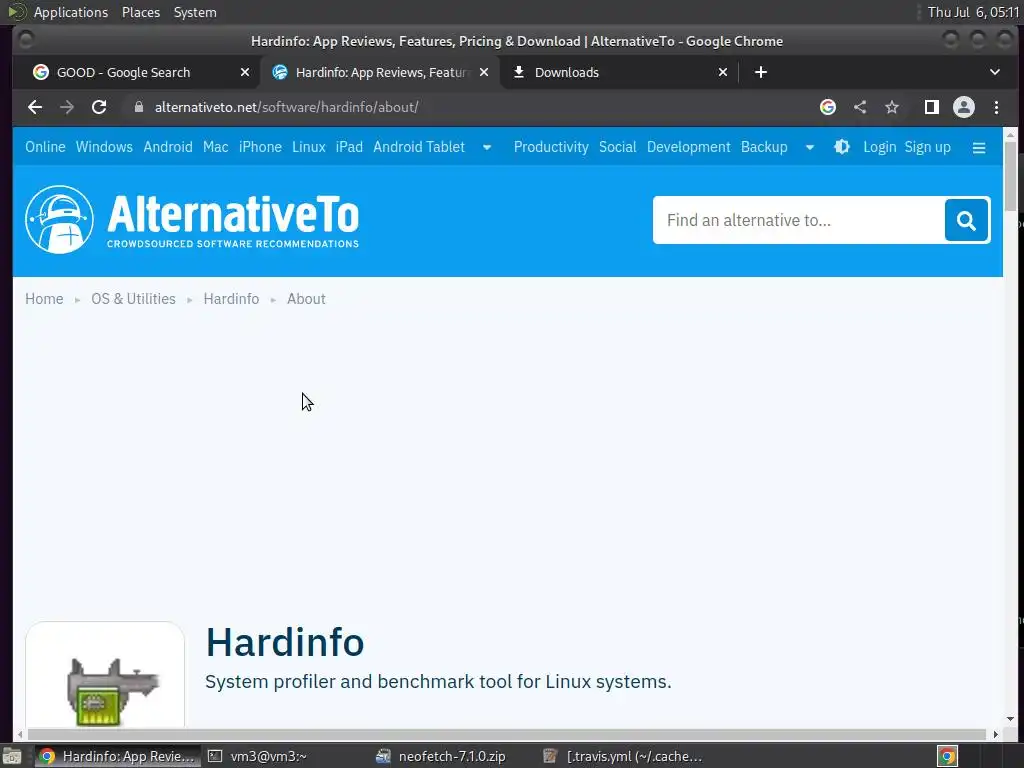Open a new tab with plus button
Screen dimensions: 1024x768
[x=761, y=72]
